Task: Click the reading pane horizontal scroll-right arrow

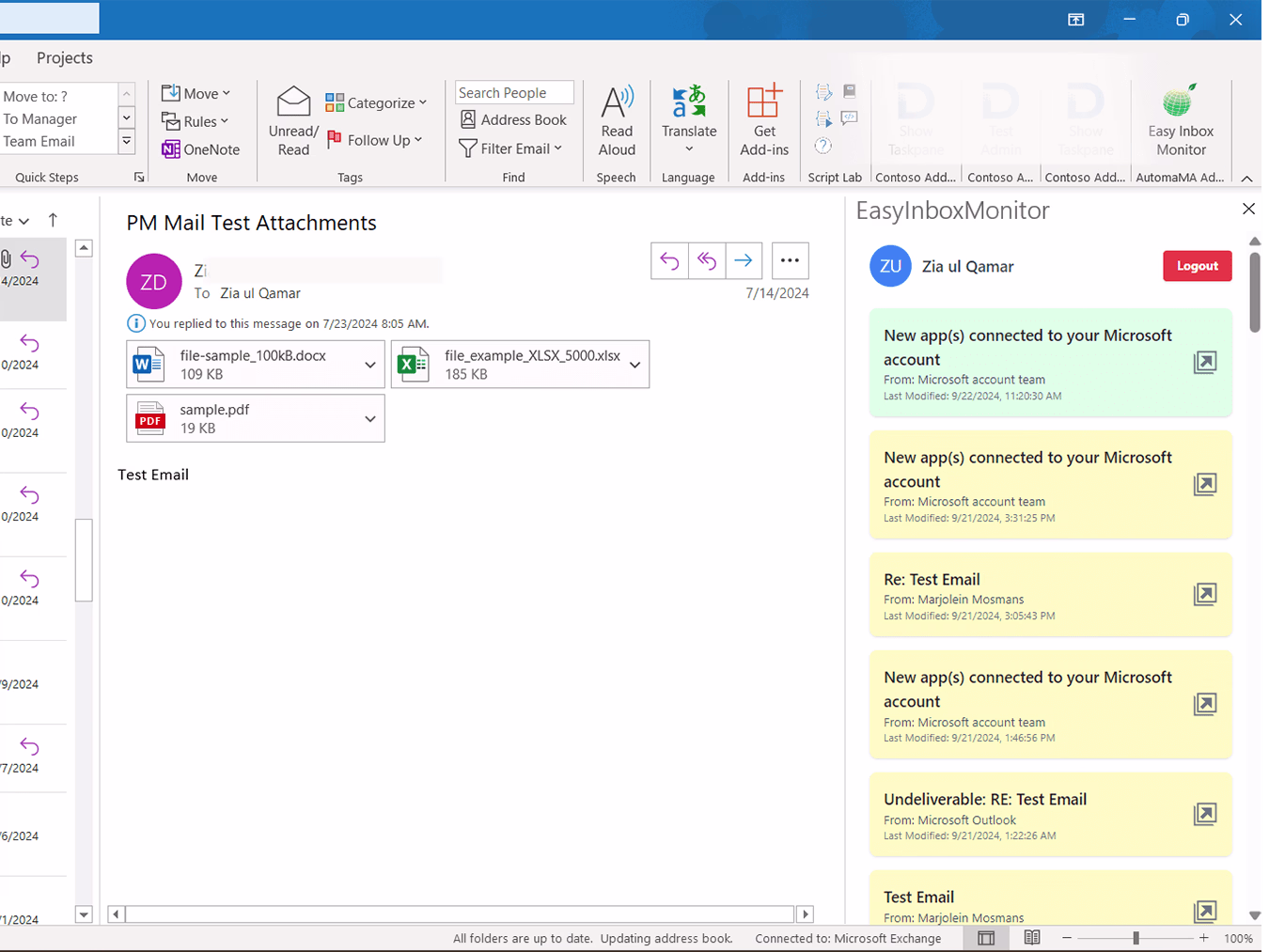Action: coord(805,913)
